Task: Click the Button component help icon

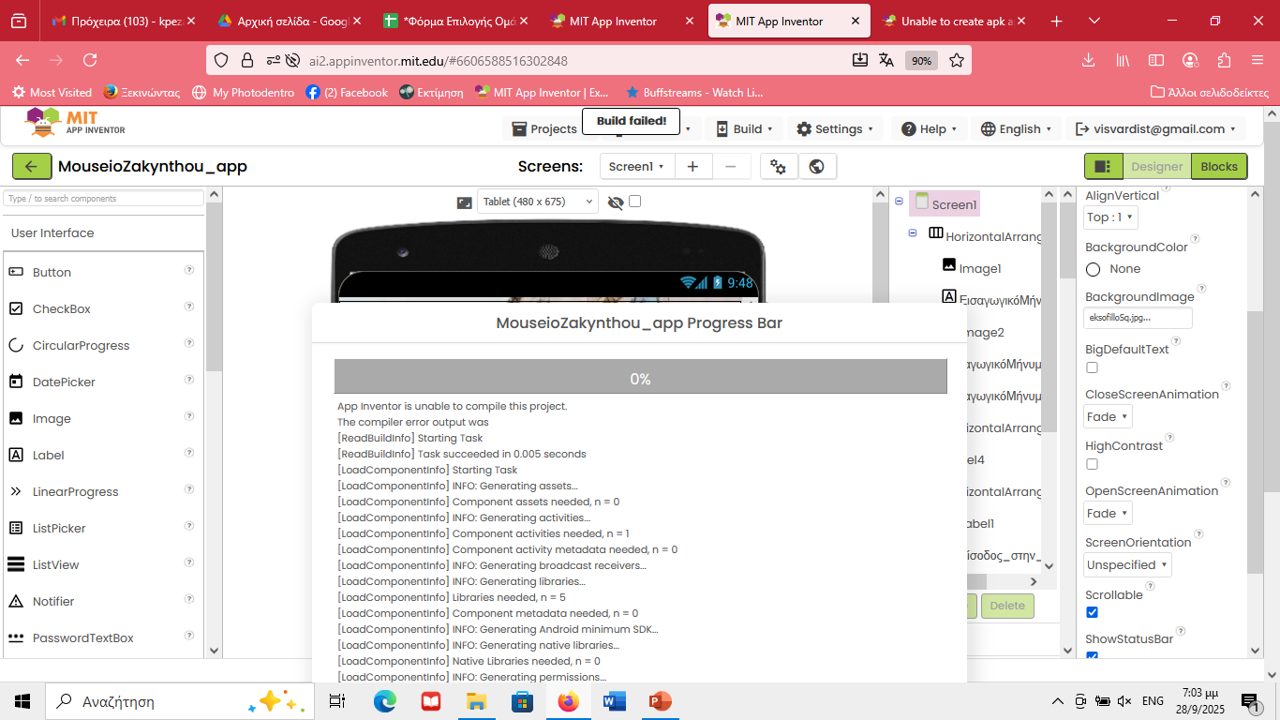Action: [x=189, y=270]
